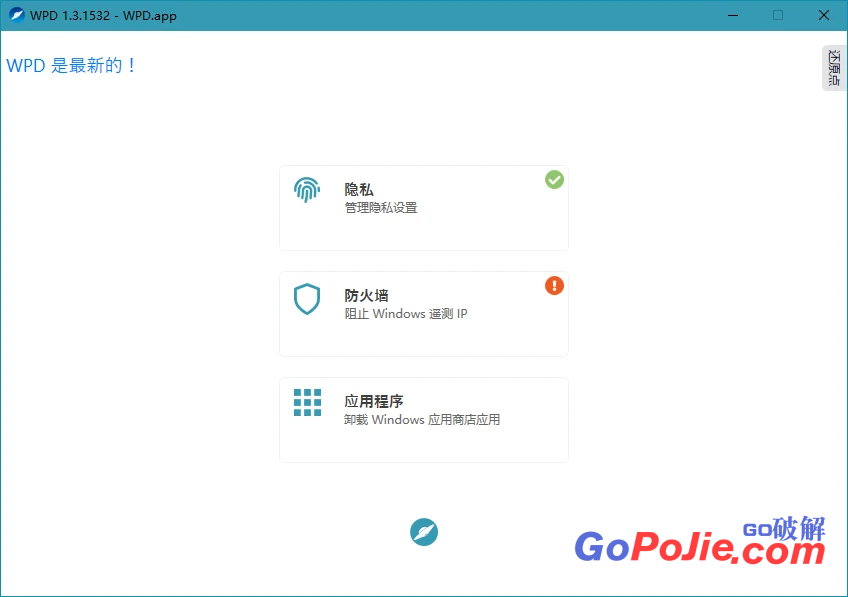This screenshot has height=597, width=848.
Task: Open the 应用程序 card title
Action: (x=374, y=402)
